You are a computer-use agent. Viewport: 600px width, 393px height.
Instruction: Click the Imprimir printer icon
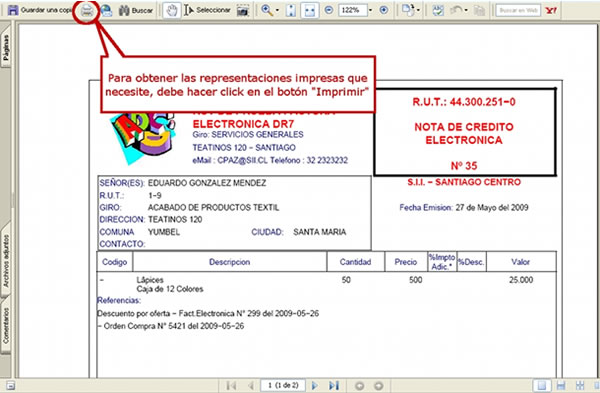click(x=88, y=11)
